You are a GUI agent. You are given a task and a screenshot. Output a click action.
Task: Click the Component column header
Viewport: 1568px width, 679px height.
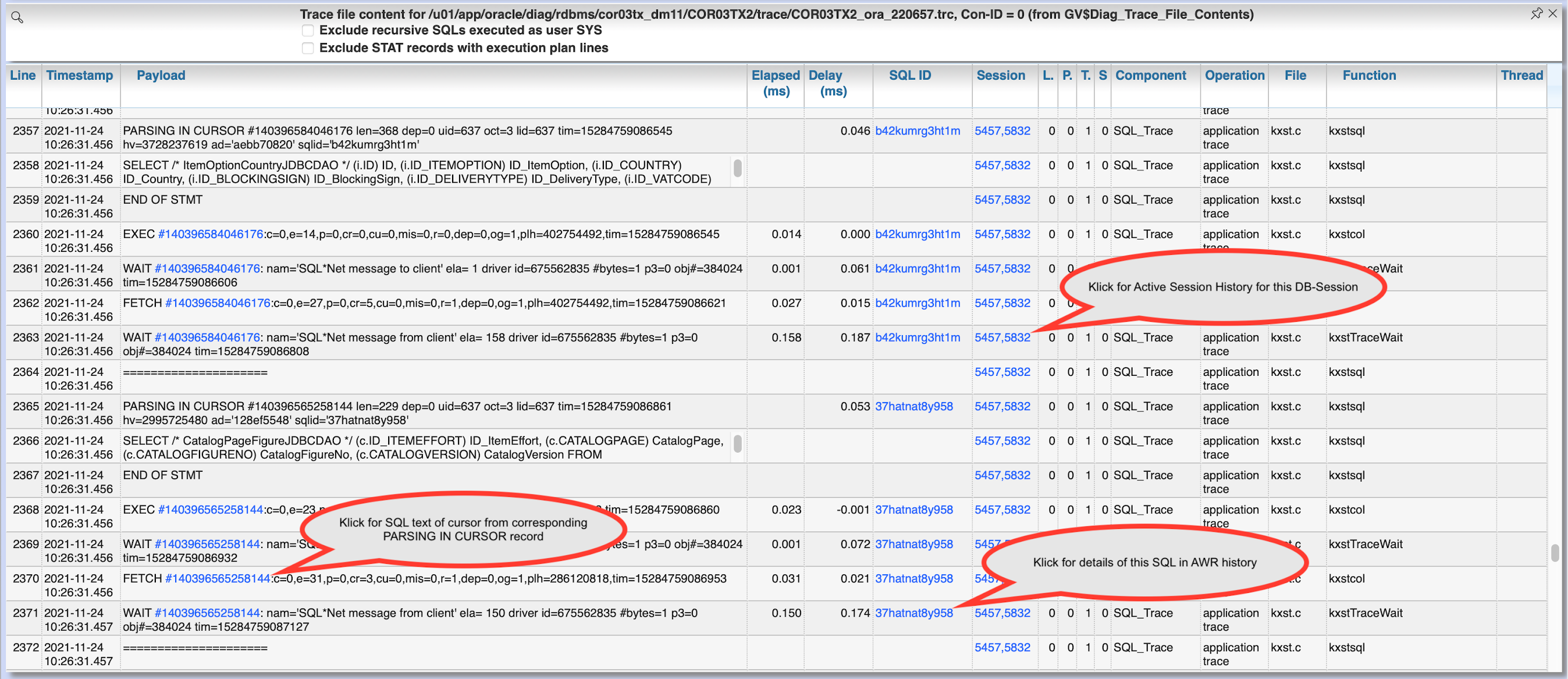click(x=1150, y=75)
